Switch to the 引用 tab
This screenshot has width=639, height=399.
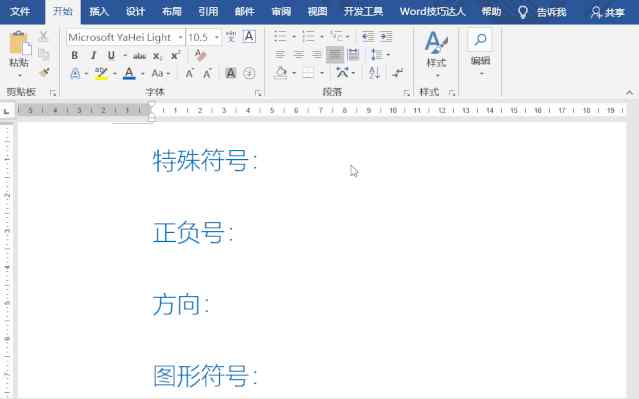click(x=208, y=11)
